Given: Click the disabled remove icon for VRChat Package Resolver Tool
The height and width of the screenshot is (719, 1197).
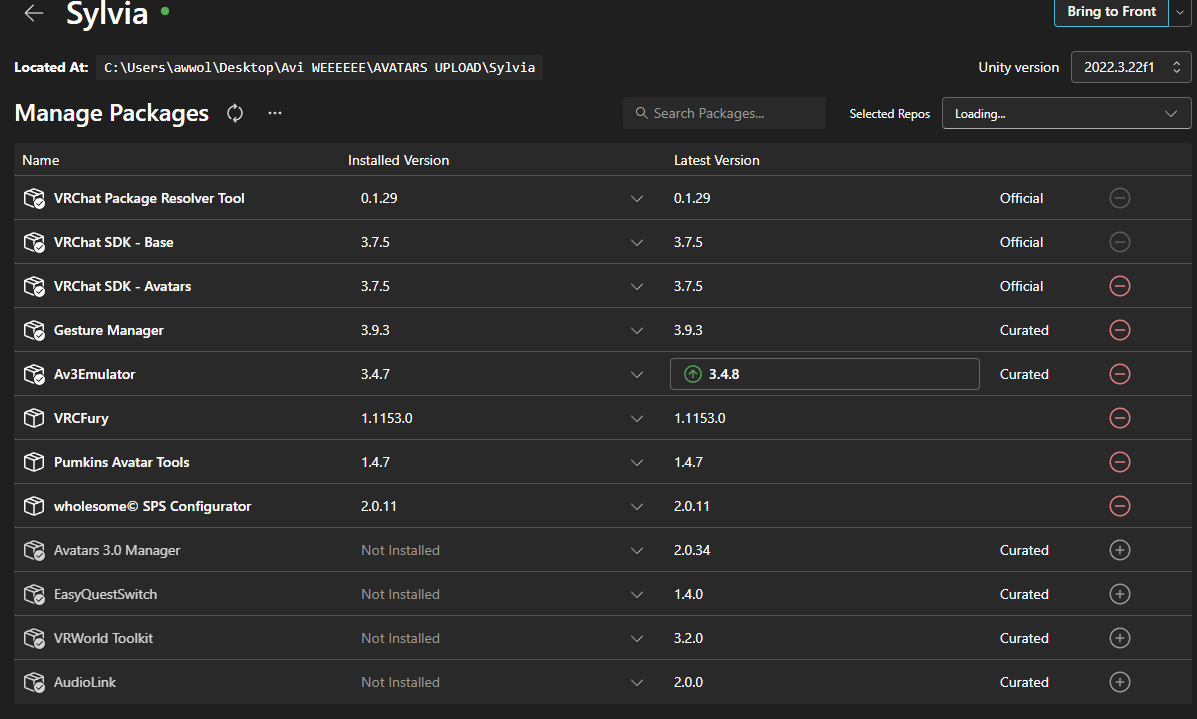Looking at the screenshot, I should 1120,198.
